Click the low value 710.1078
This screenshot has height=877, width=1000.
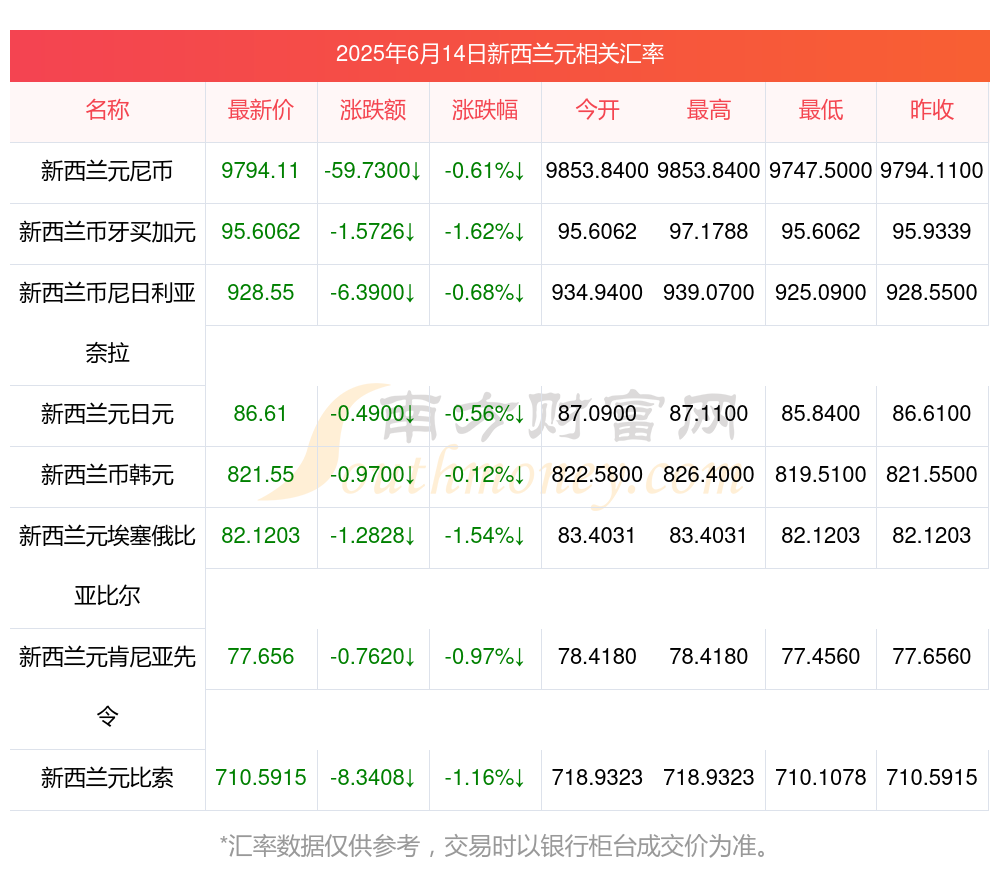point(820,778)
